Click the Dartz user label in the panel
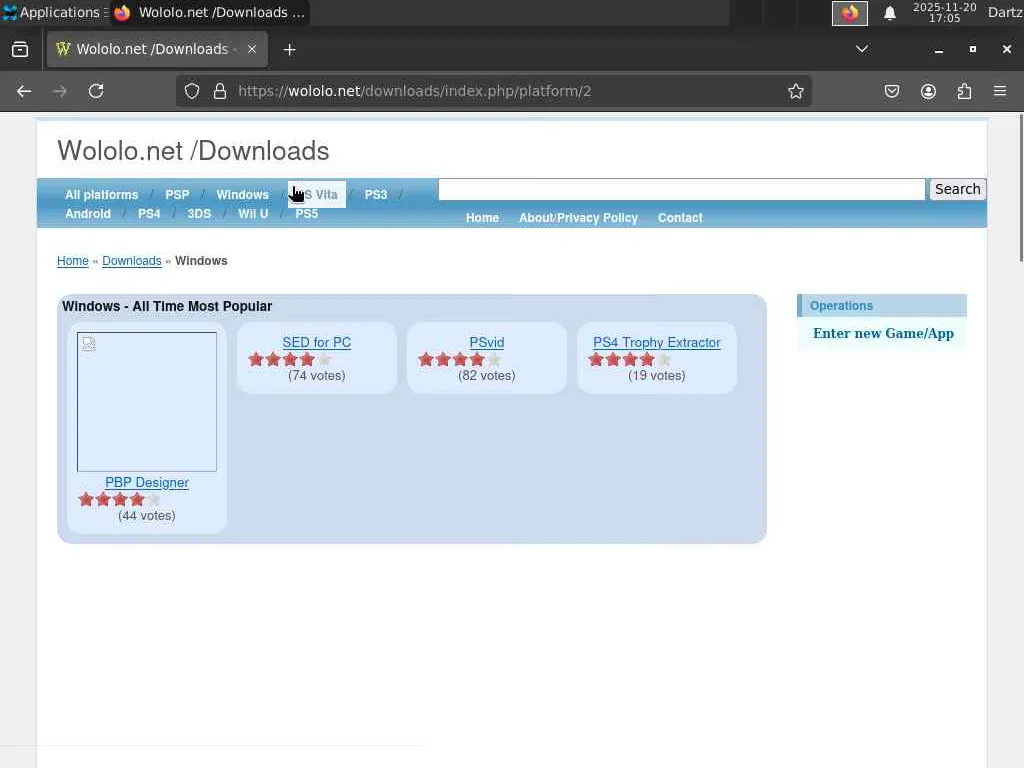Viewport: 1024px width, 768px height. click(1005, 12)
